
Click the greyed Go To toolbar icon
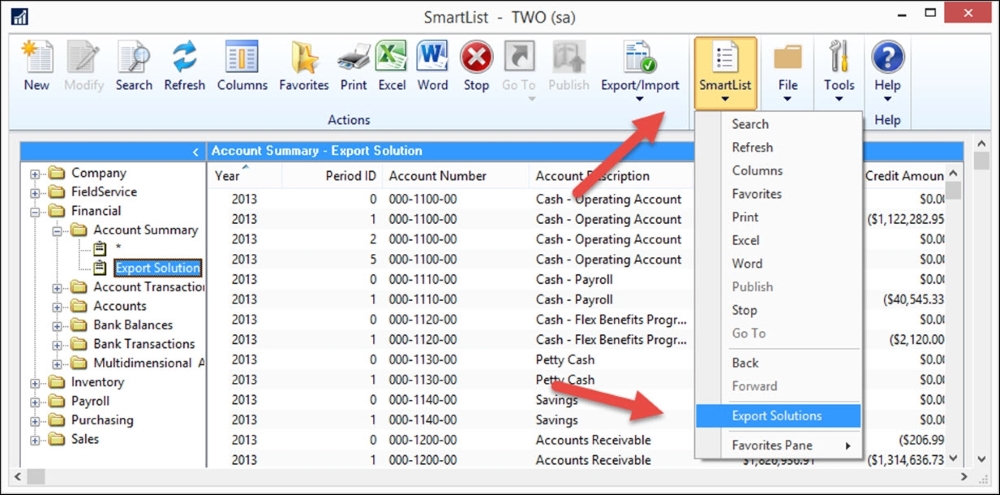tap(518, 57)
